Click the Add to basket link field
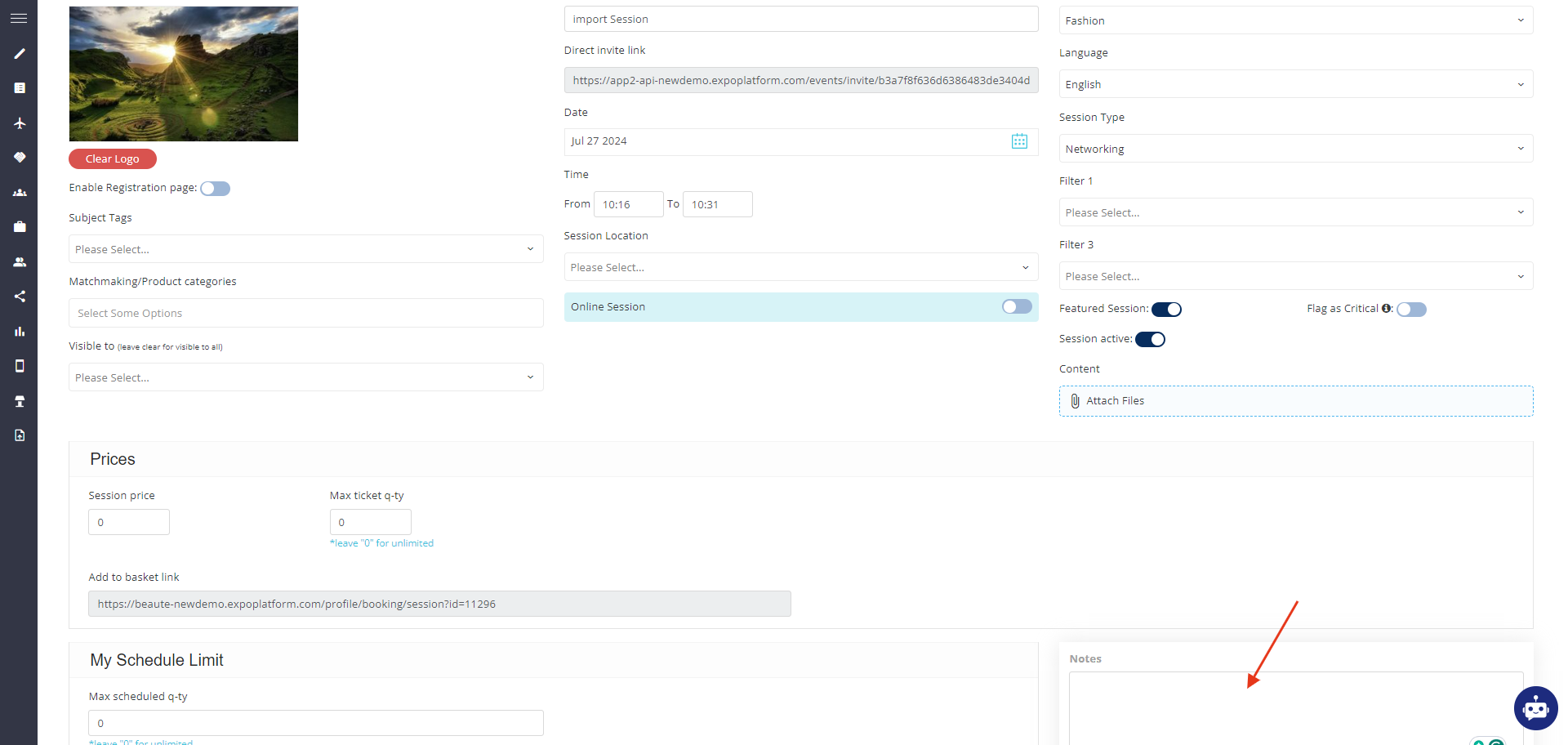1568x745 pixels. click(439, 604)
